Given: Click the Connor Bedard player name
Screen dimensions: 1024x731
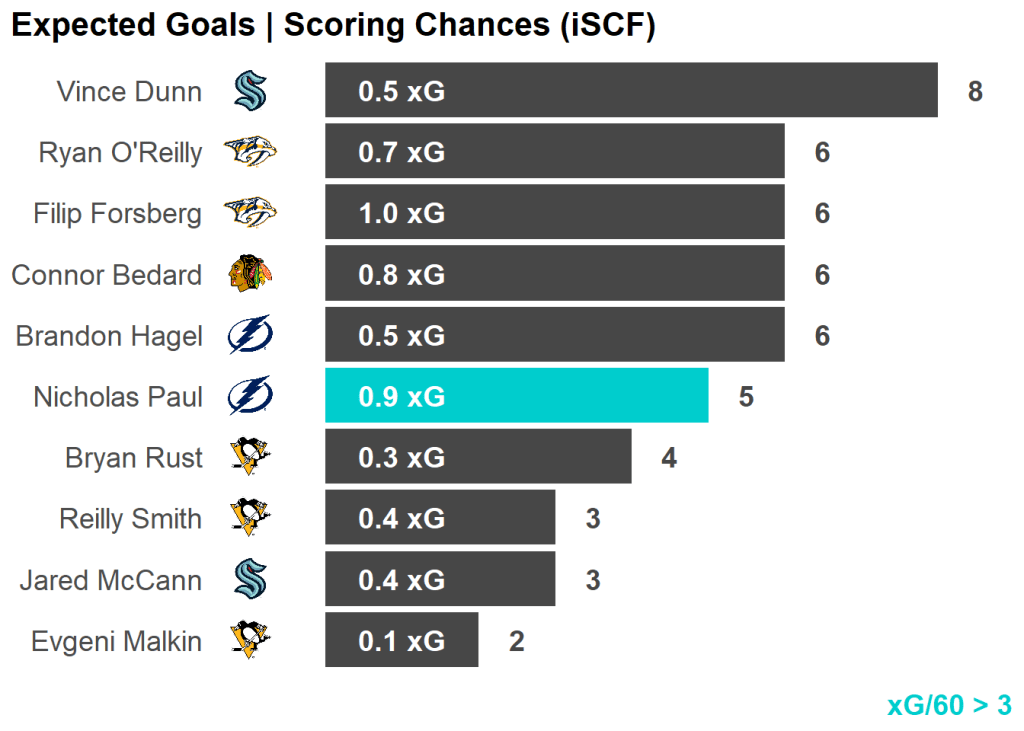Looking at the screenshot, I should 106,275.
